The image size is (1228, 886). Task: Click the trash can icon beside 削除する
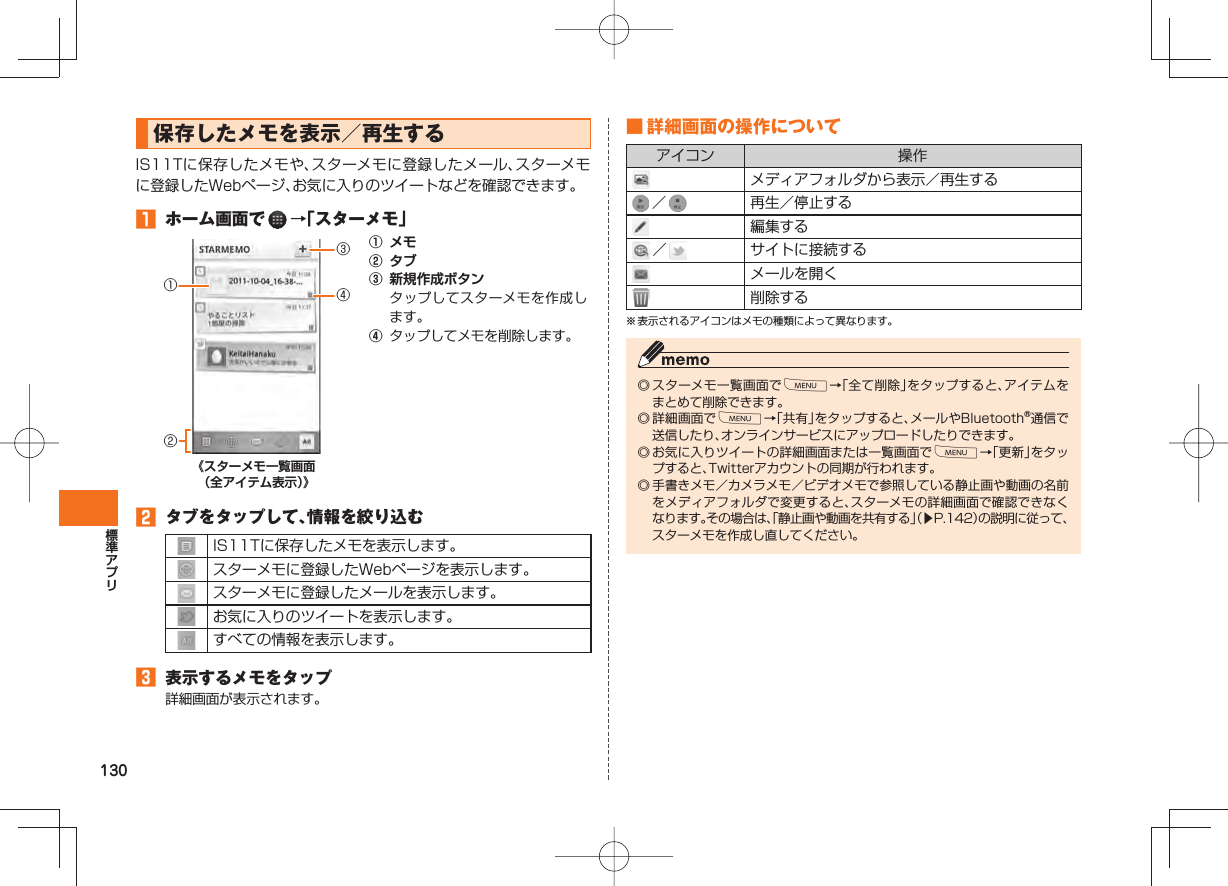pos(640,298)
